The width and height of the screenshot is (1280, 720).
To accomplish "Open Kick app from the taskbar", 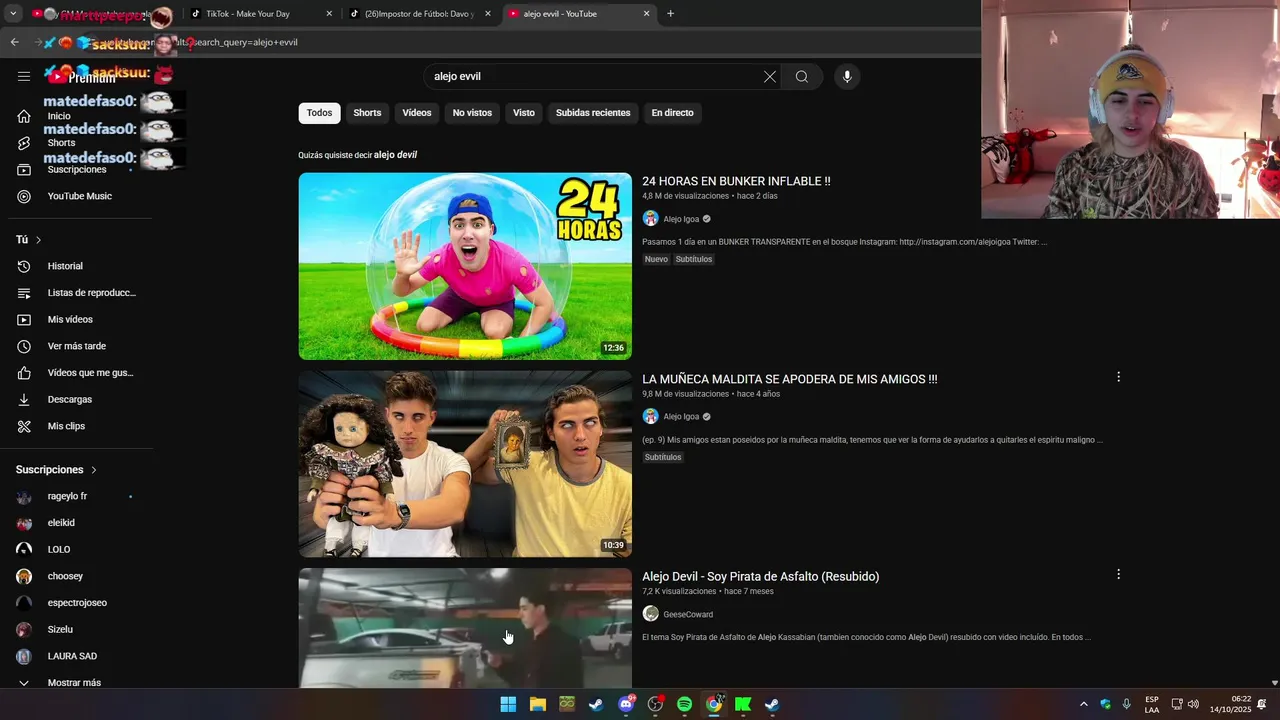I will coord(743,704).
